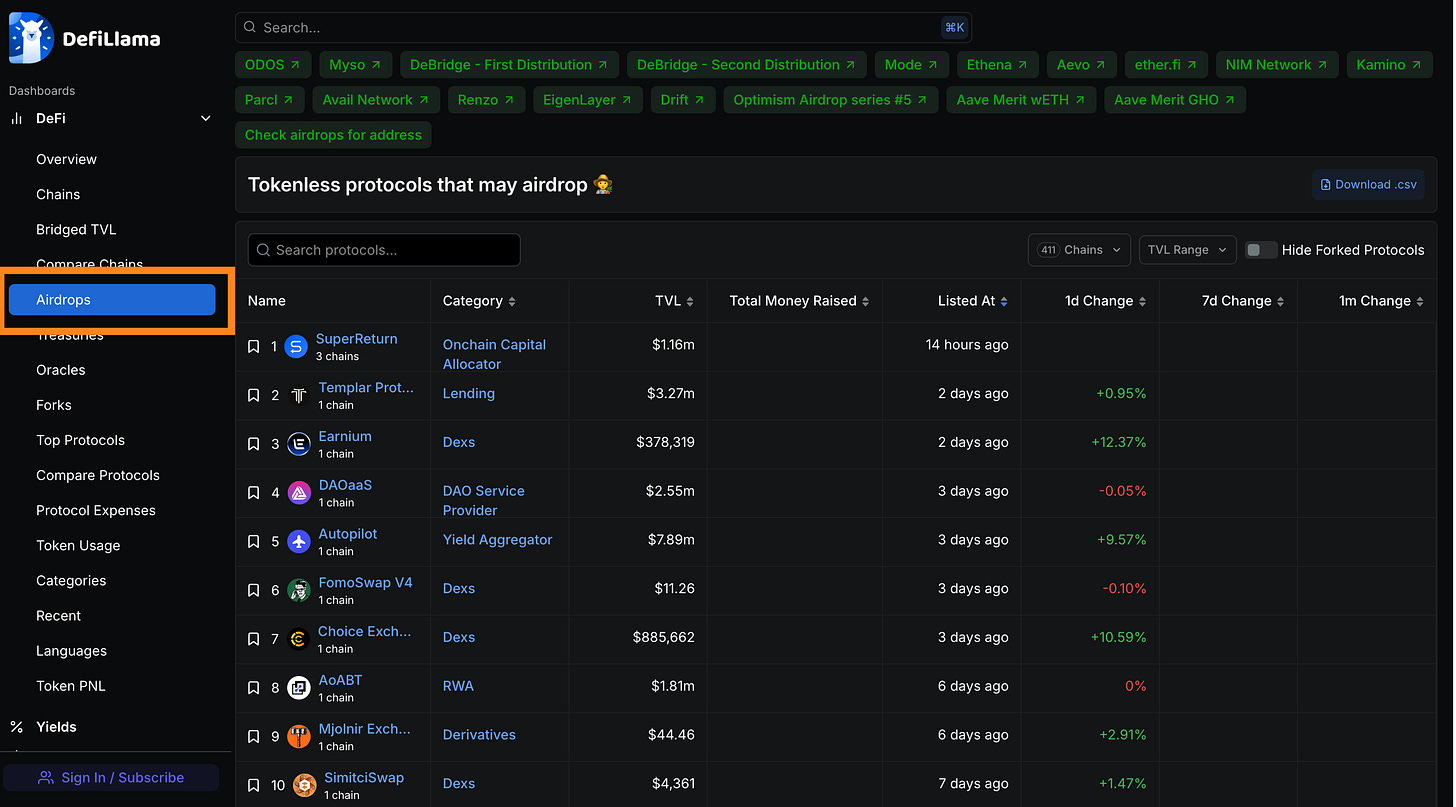Open Overview in the sidebar
The width and height of the screenshot is (1456, 807).
[66, 159]
